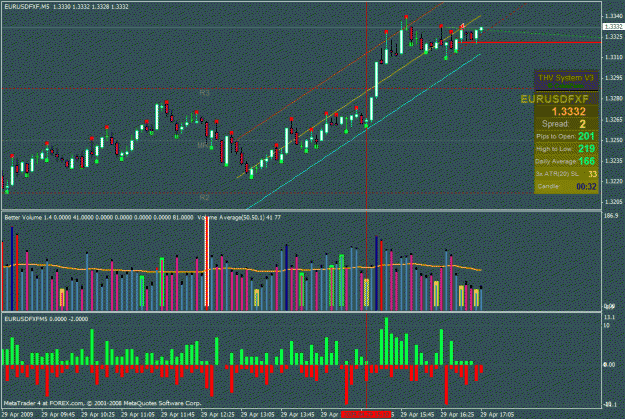This screenshot has height=419, width=625.
Task: Click the R2 pivot level label
Action: (204, 197)
